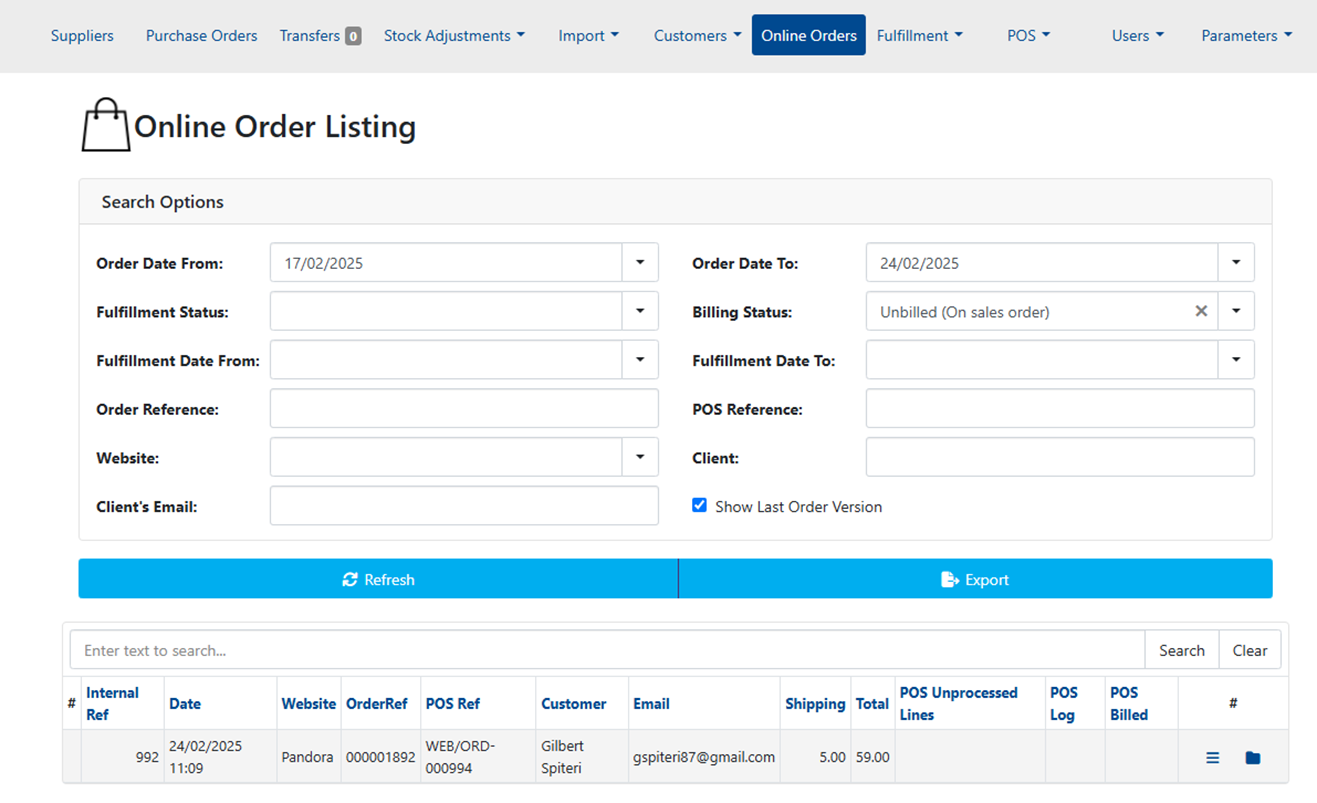Viewport: 1317px width, 803px height.
Task: Clear the Billing Status selection with X
Action: [1201, 311]
